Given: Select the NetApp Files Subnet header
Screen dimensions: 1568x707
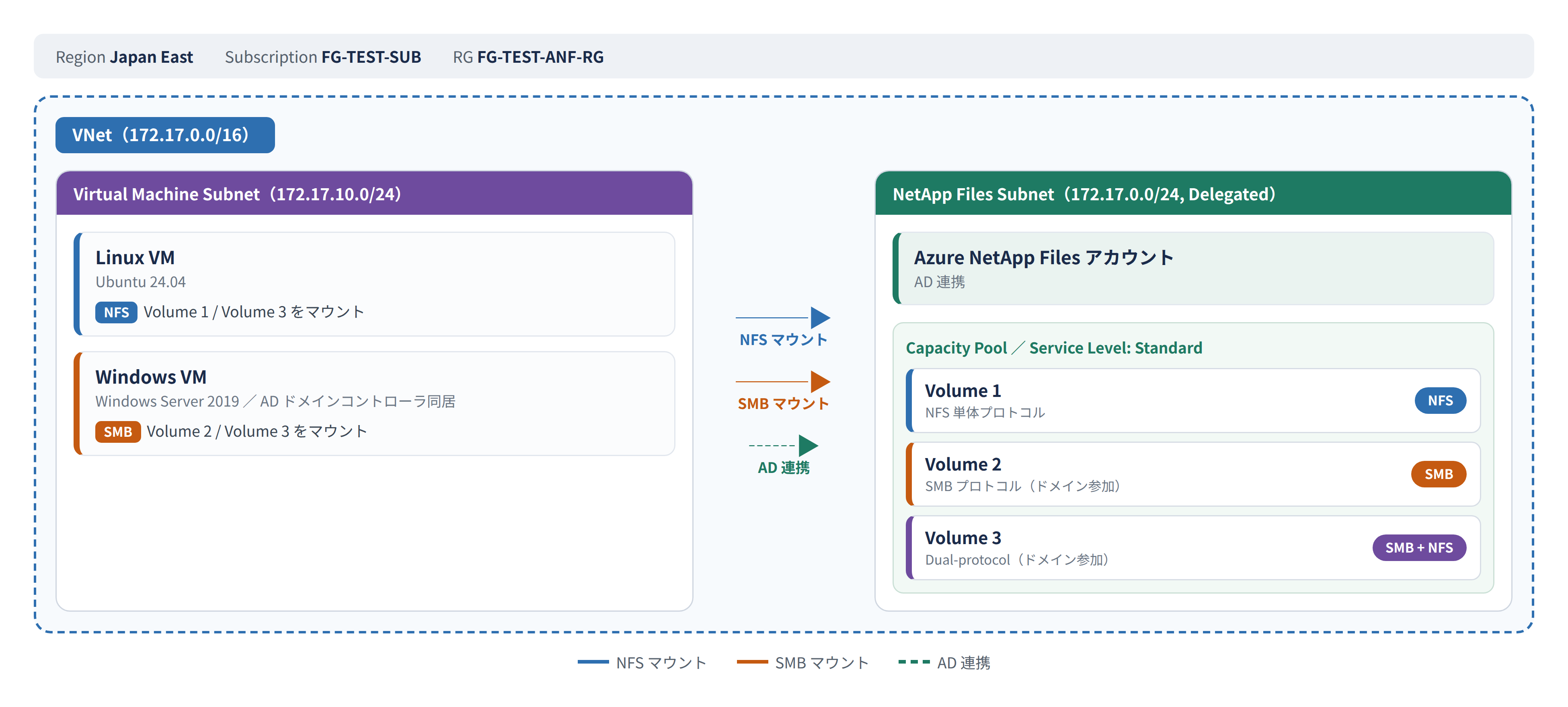Looking at the screenshot, I should click(1193, 194).
